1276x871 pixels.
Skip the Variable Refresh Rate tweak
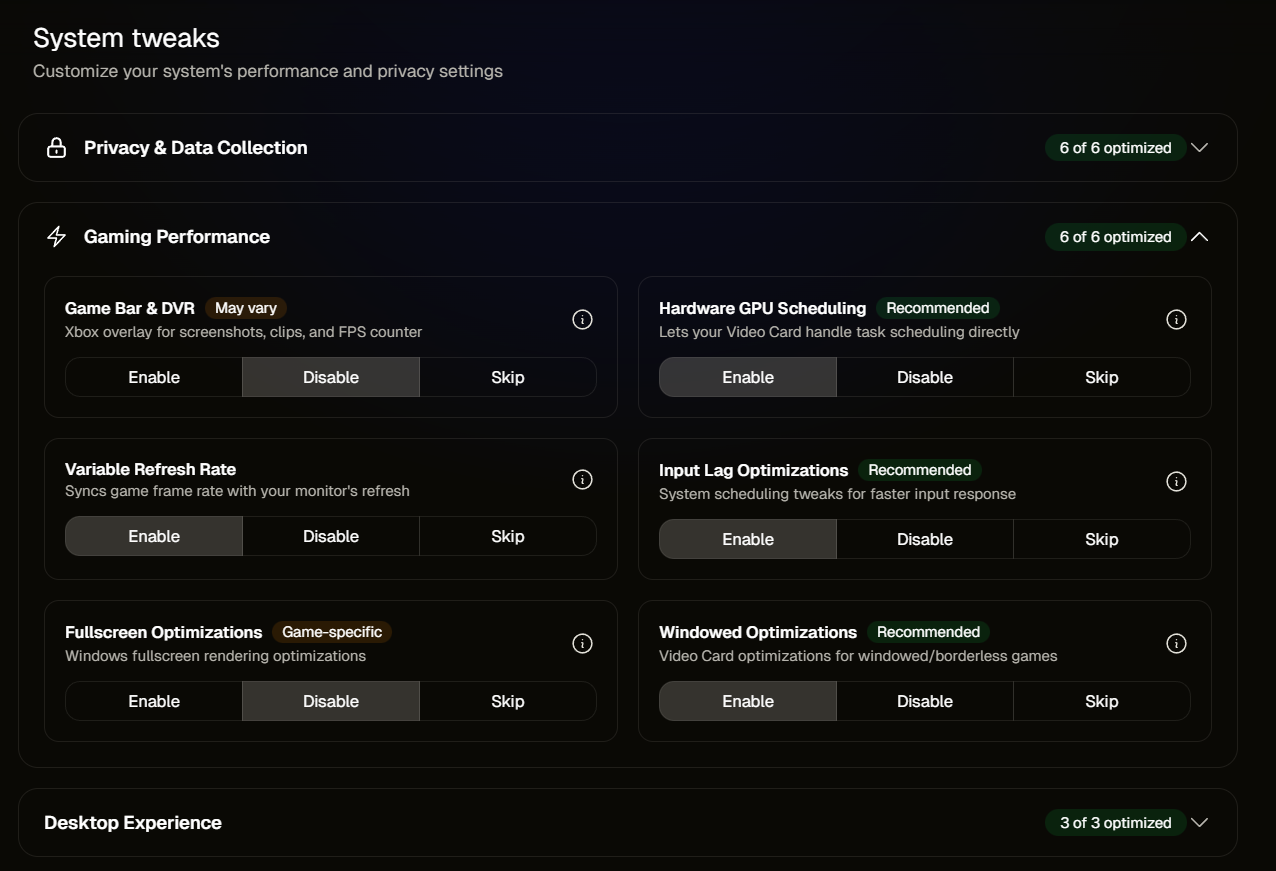pos(507,536)
